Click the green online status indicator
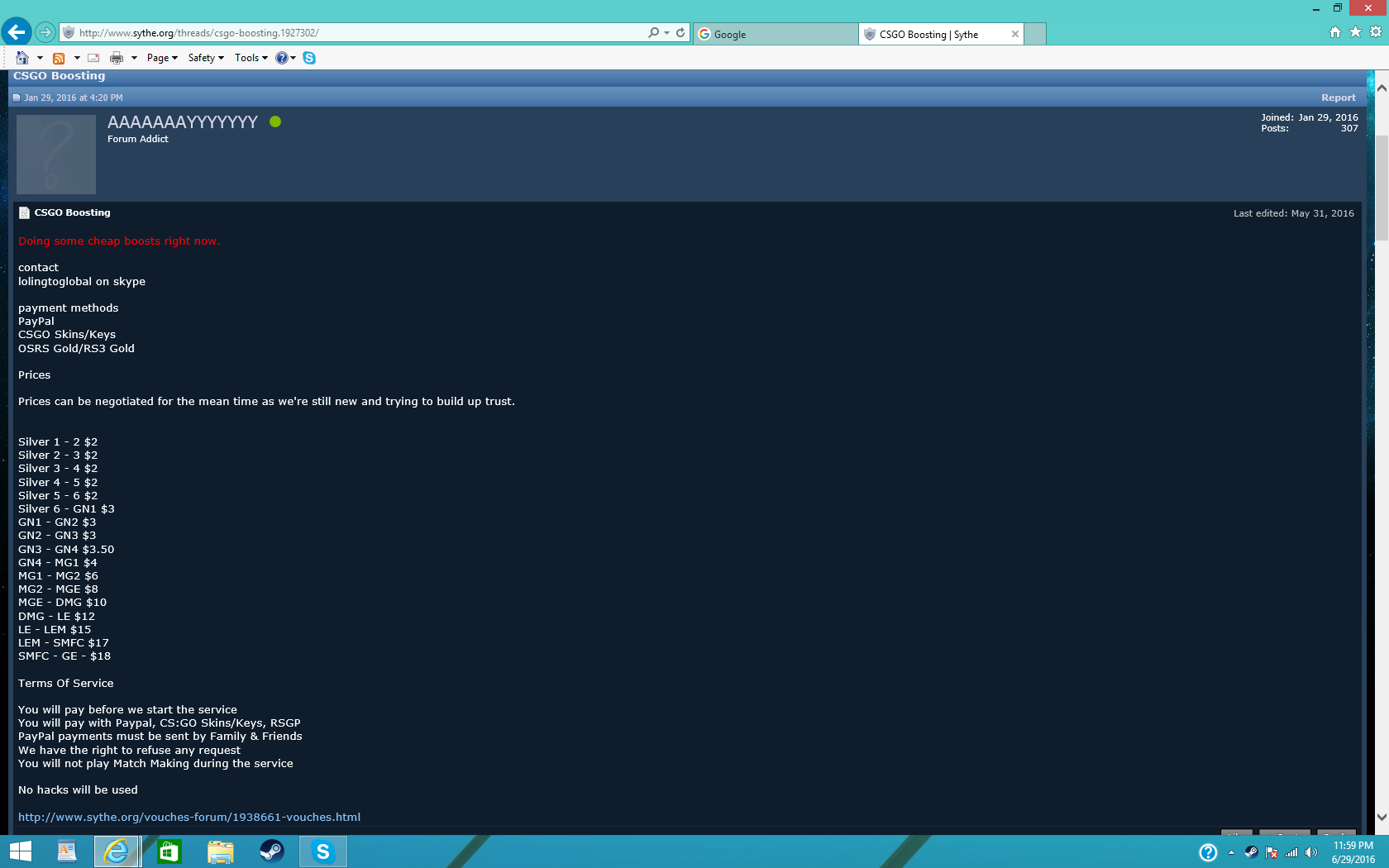 tap(275, 122)
